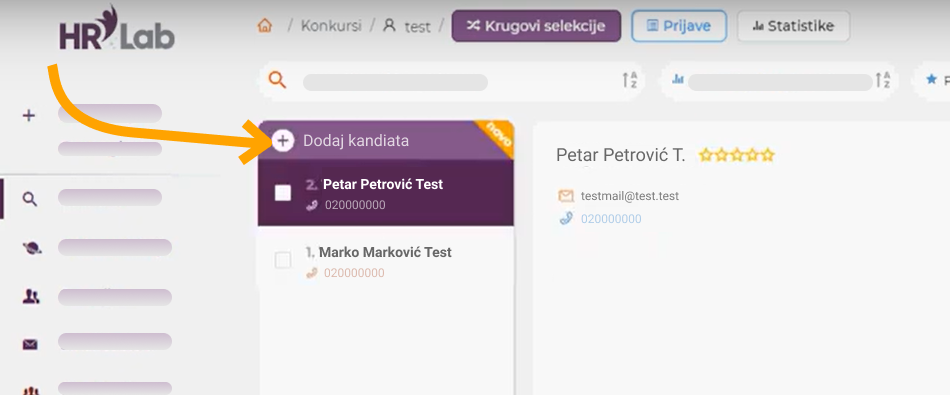
Task: Click the plus icon in left sidebar
Action: [x=28, y=115]
